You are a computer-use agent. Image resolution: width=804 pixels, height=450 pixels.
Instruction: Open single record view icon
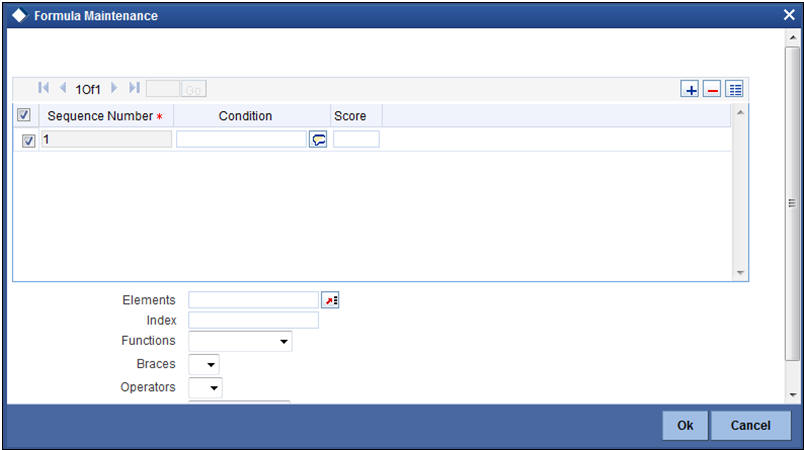tap(735, 89)
